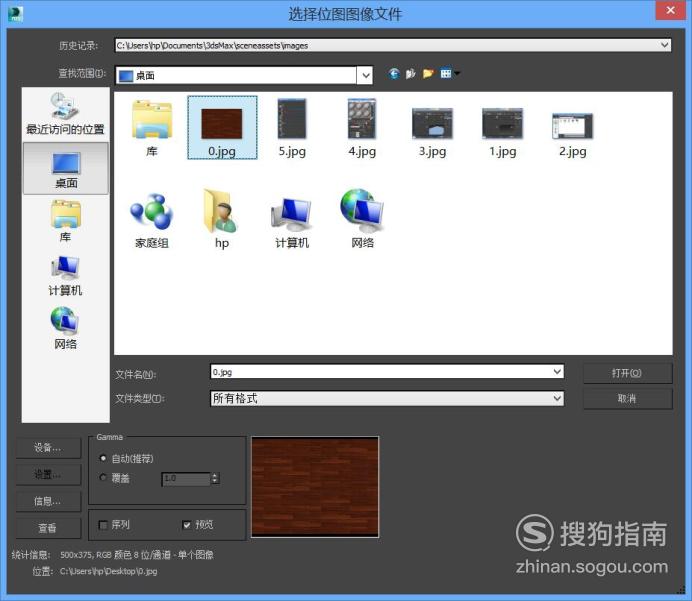Open the hp user folder

[222, 219]
